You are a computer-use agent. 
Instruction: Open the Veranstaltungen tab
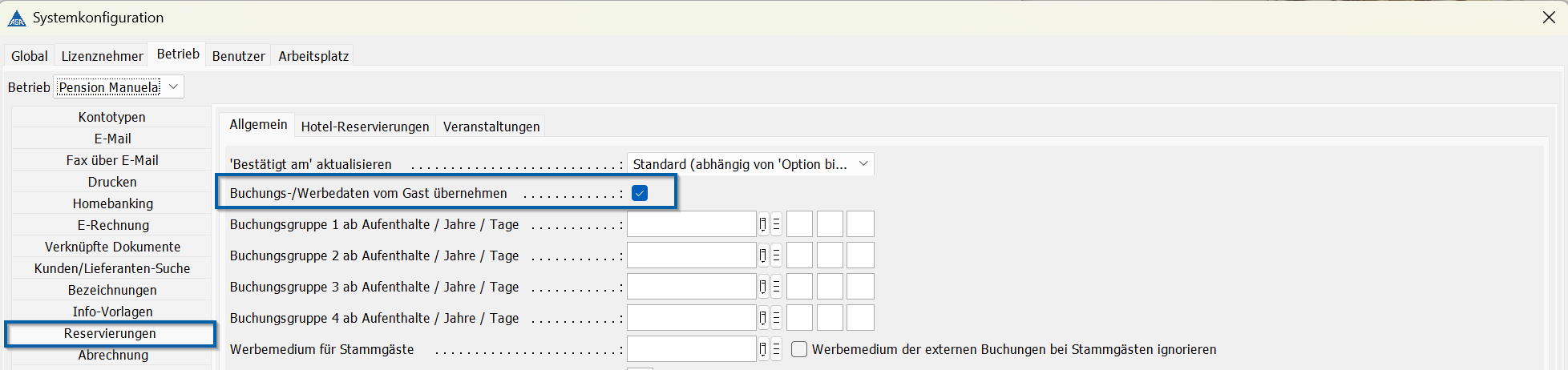[x=491, y=127]
